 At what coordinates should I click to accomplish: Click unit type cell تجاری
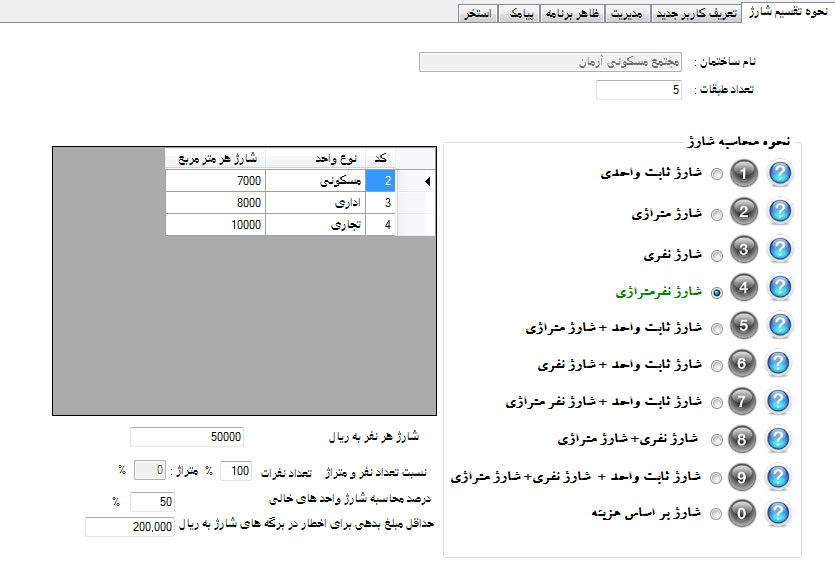pyautogui.click(x=315, y=225)
